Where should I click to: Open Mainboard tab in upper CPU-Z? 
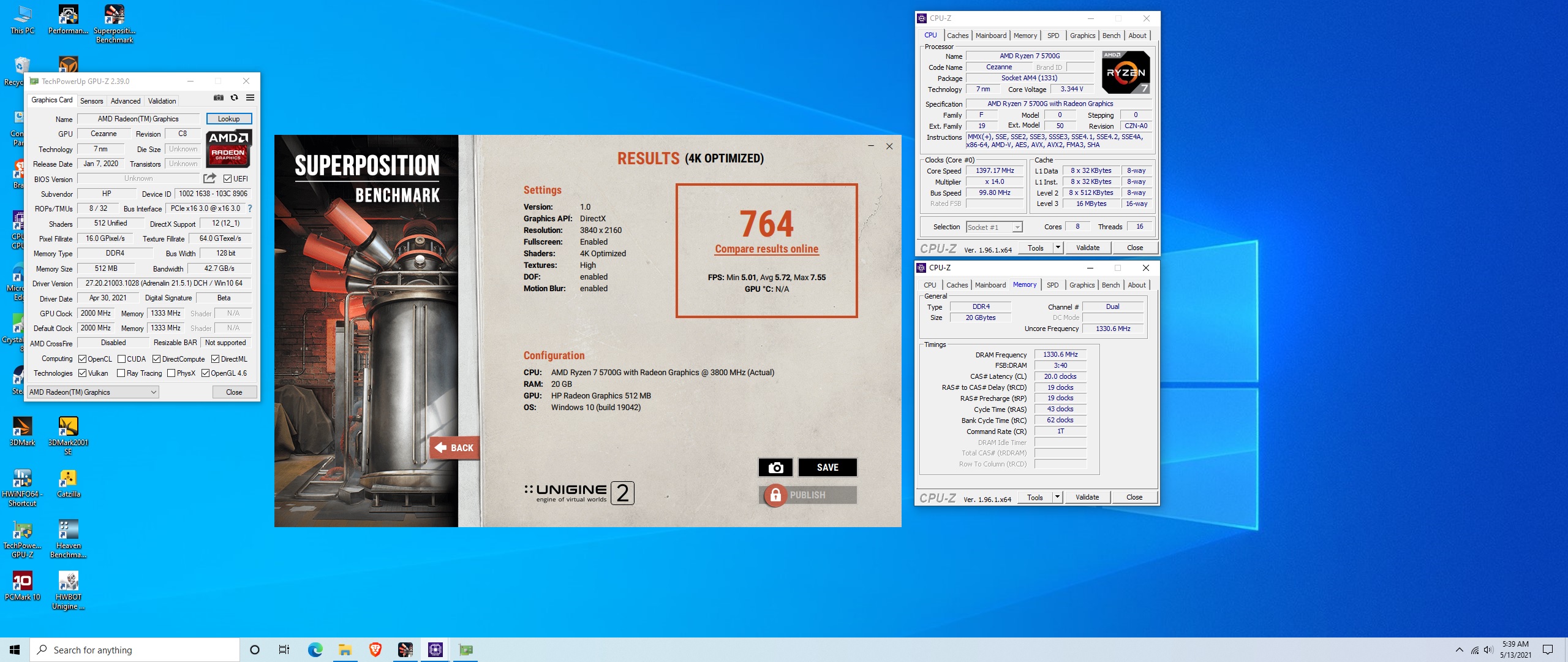990,36
